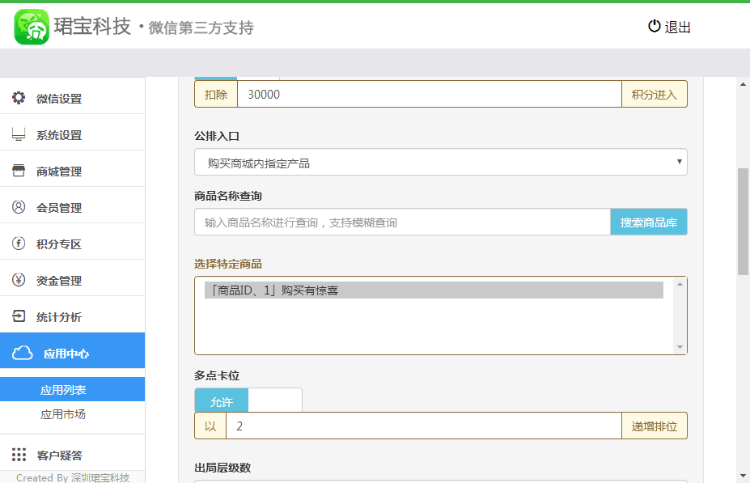Click the page vertical scrollbar thumb
The width and height of the screenshot is (750, 483).
[x=743, y=221]
